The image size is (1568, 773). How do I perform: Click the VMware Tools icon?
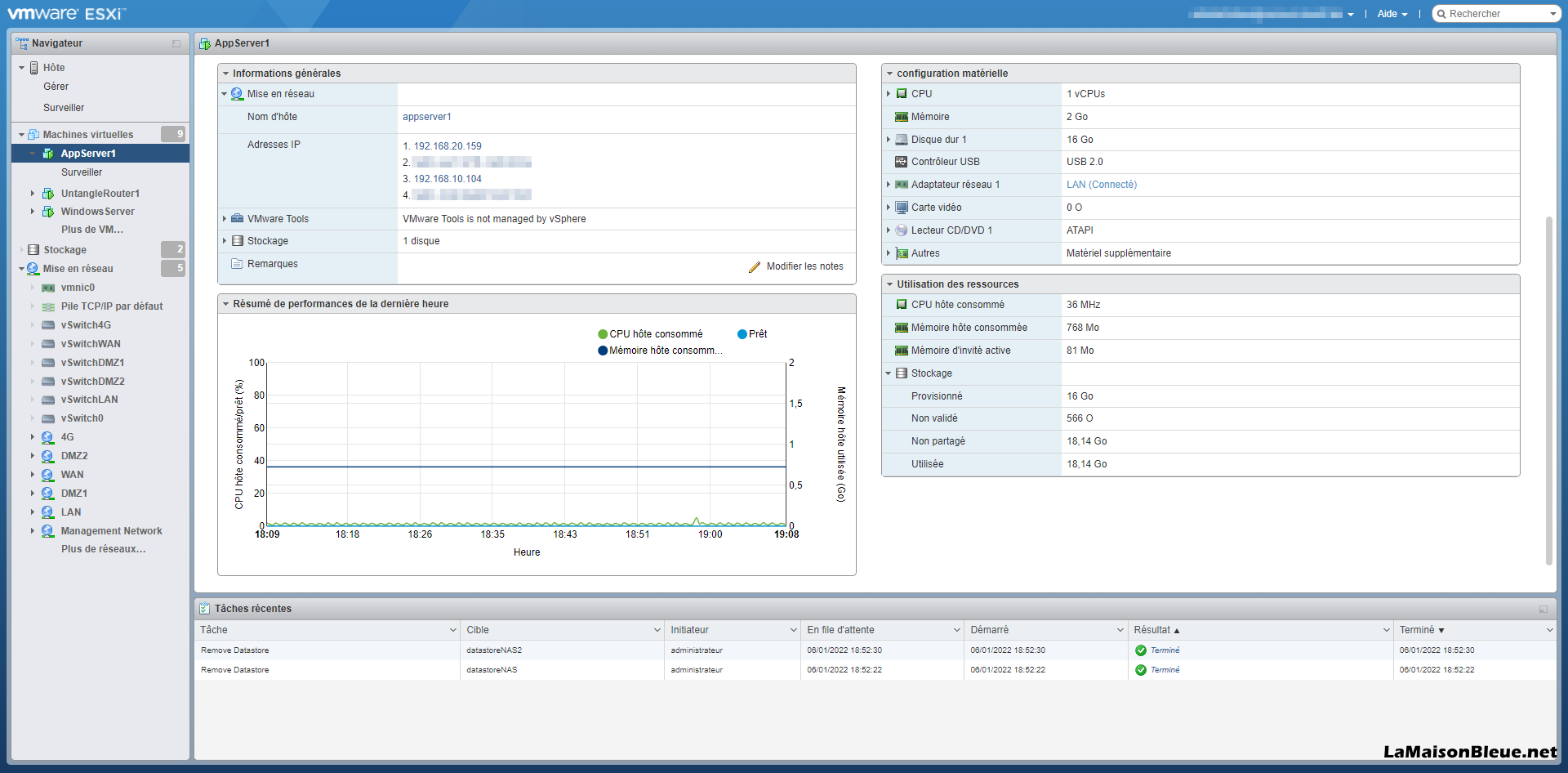pos(238,219)
